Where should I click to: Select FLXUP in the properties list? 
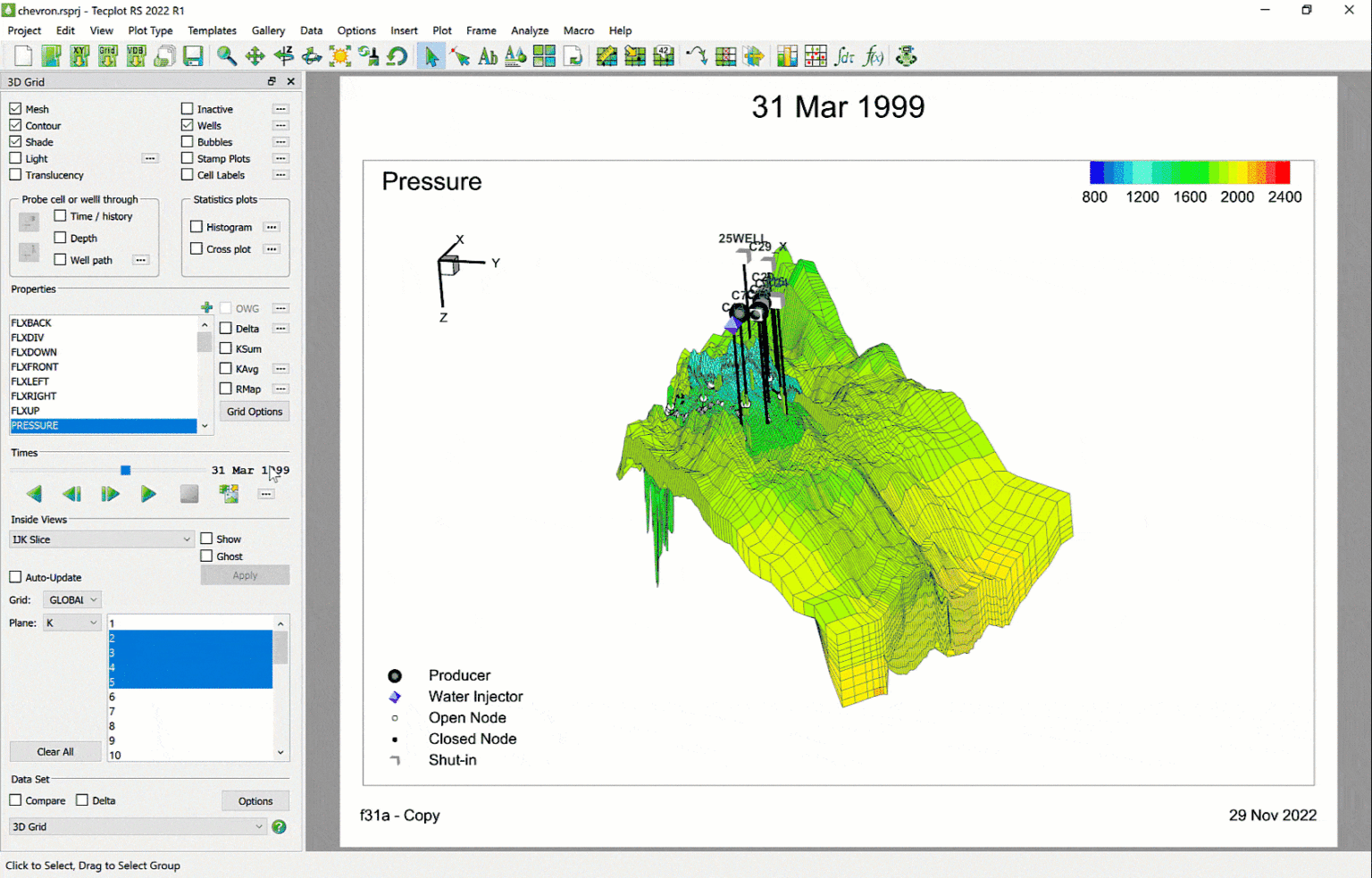(x=26, y=410)
